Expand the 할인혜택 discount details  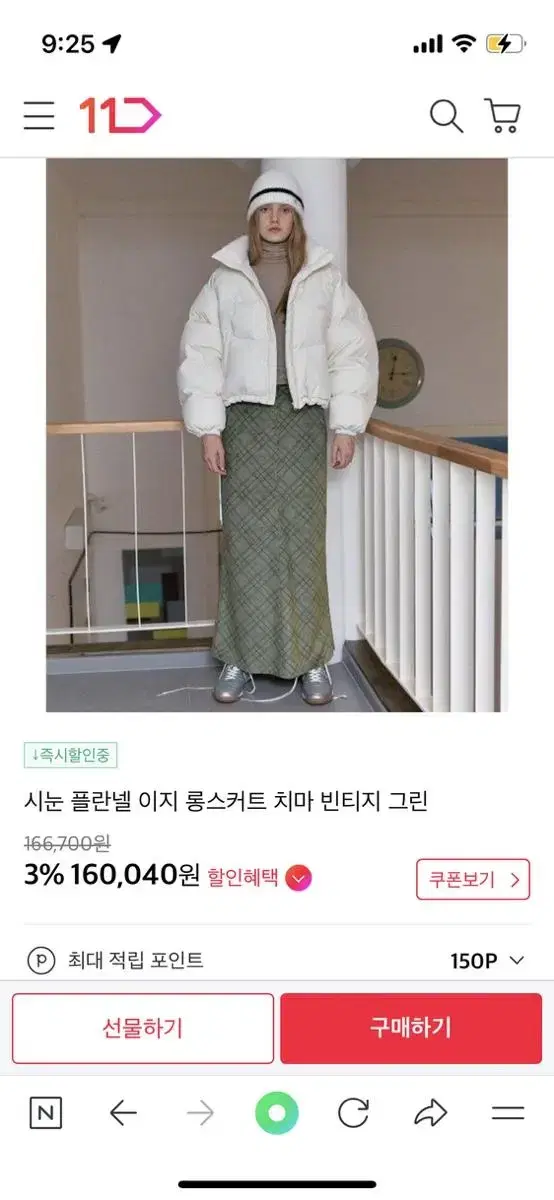pyautogui.click(x=260, y=879)
